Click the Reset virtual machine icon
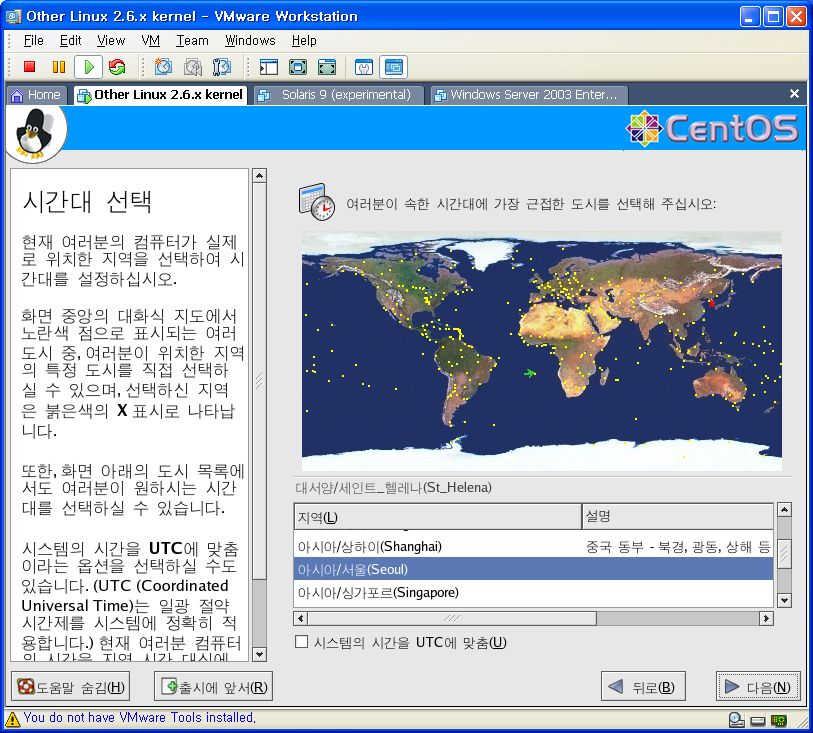Image resolution: width=813 pixels, height=733 pixels. [x=117, y=67]
